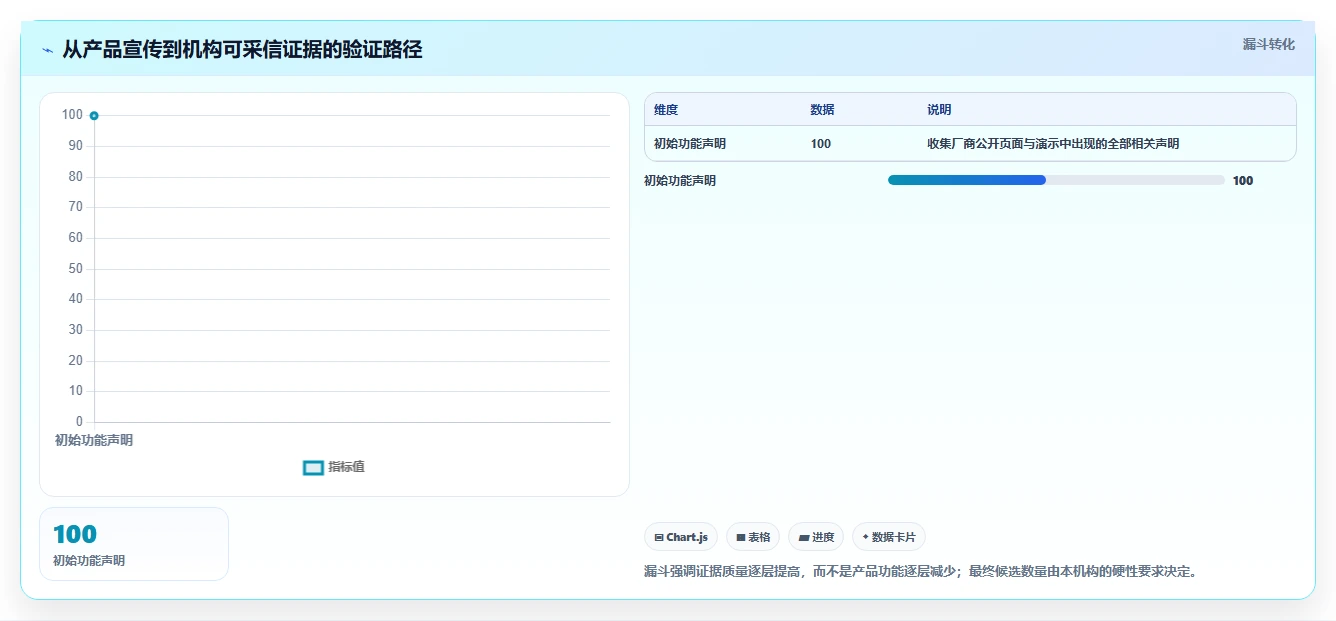
Task: Click the Chart.js tag chip
Action: pyautogui.click(x=681, y=537)
